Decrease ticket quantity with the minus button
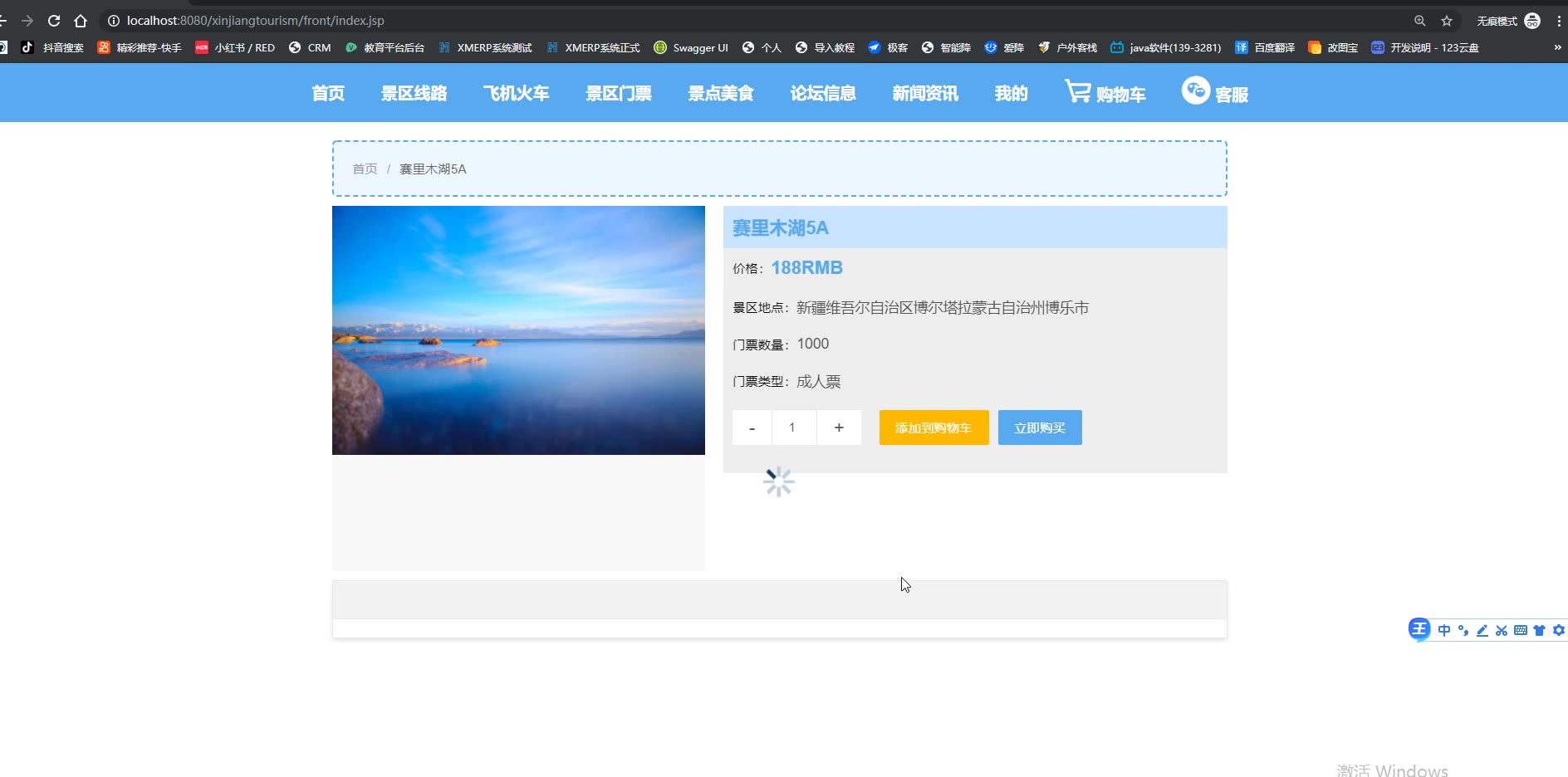The image size is (1568, 777). coord(752,428)
